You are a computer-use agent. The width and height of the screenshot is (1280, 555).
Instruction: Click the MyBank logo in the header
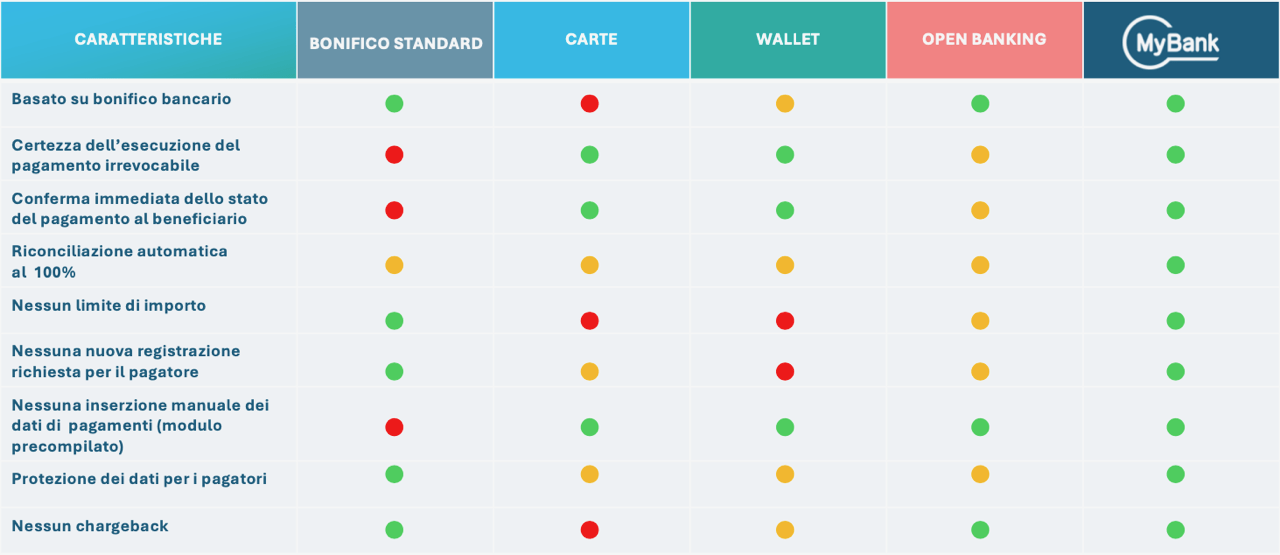(1171, 43)
